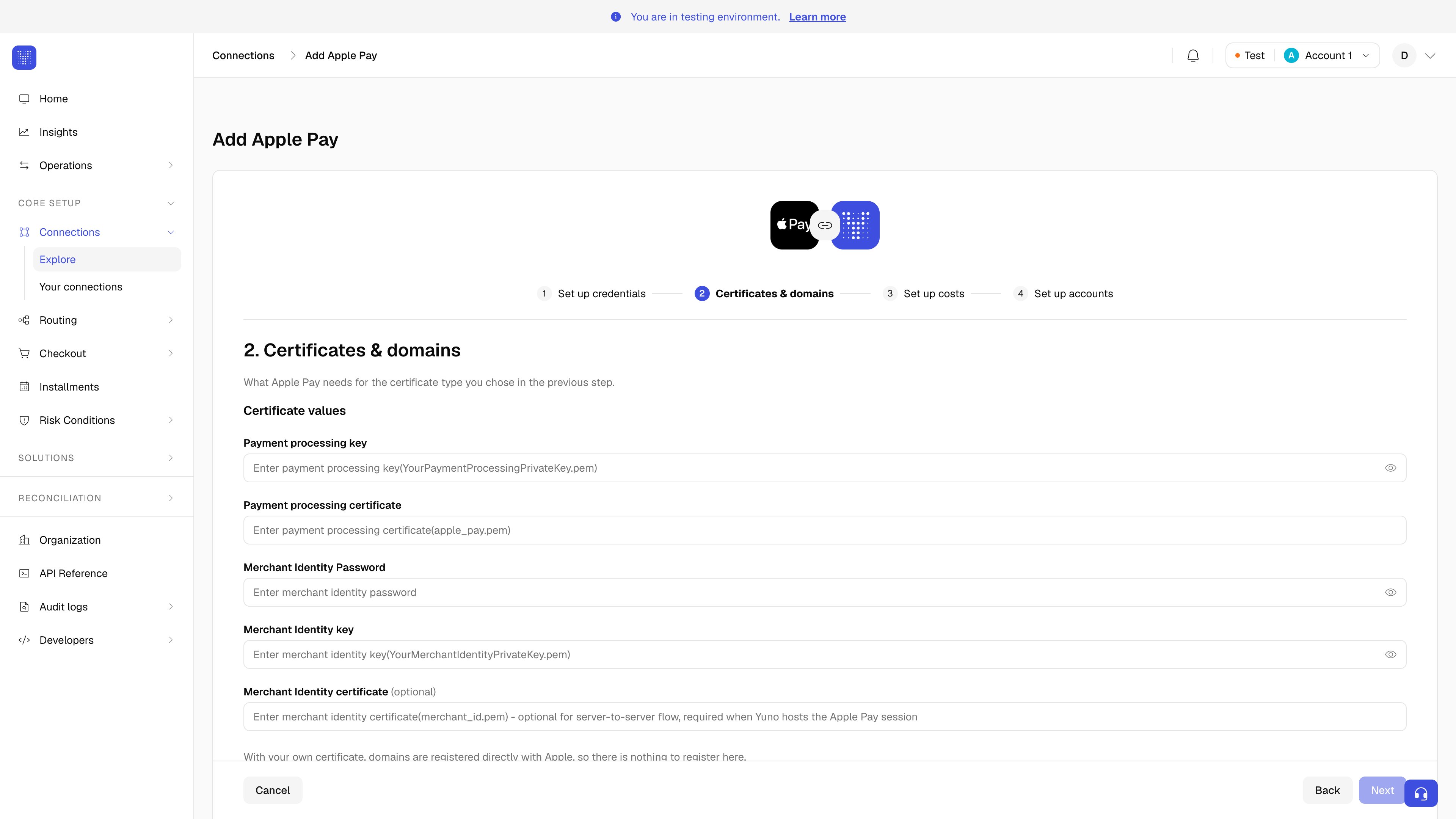The width and height of the screenshot is (1456, 819).
Task: Expand the Routing menu chevron
Action: [x=171, y=320]
